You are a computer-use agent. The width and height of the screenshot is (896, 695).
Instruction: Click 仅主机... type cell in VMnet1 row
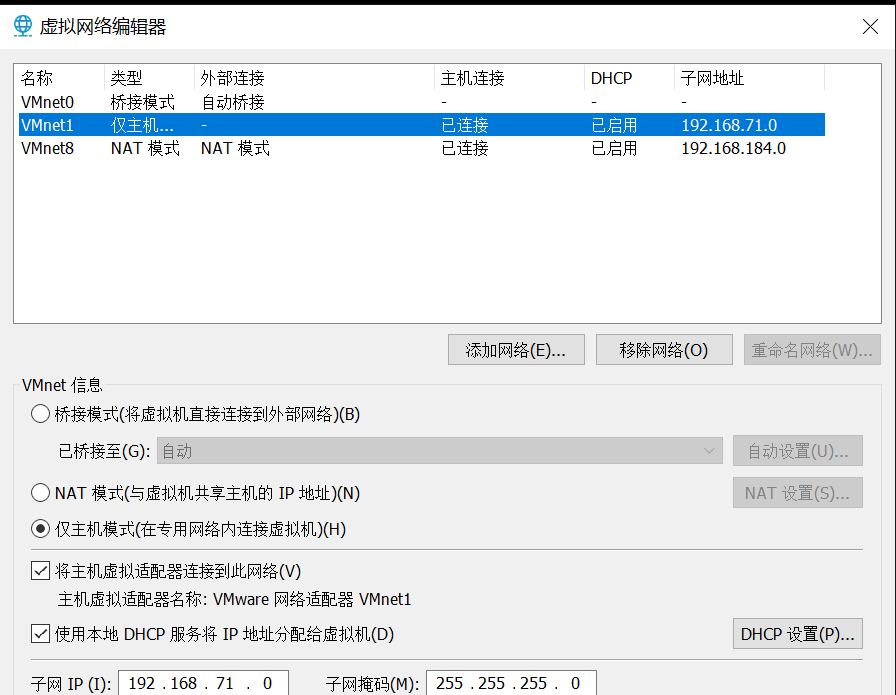142,125
